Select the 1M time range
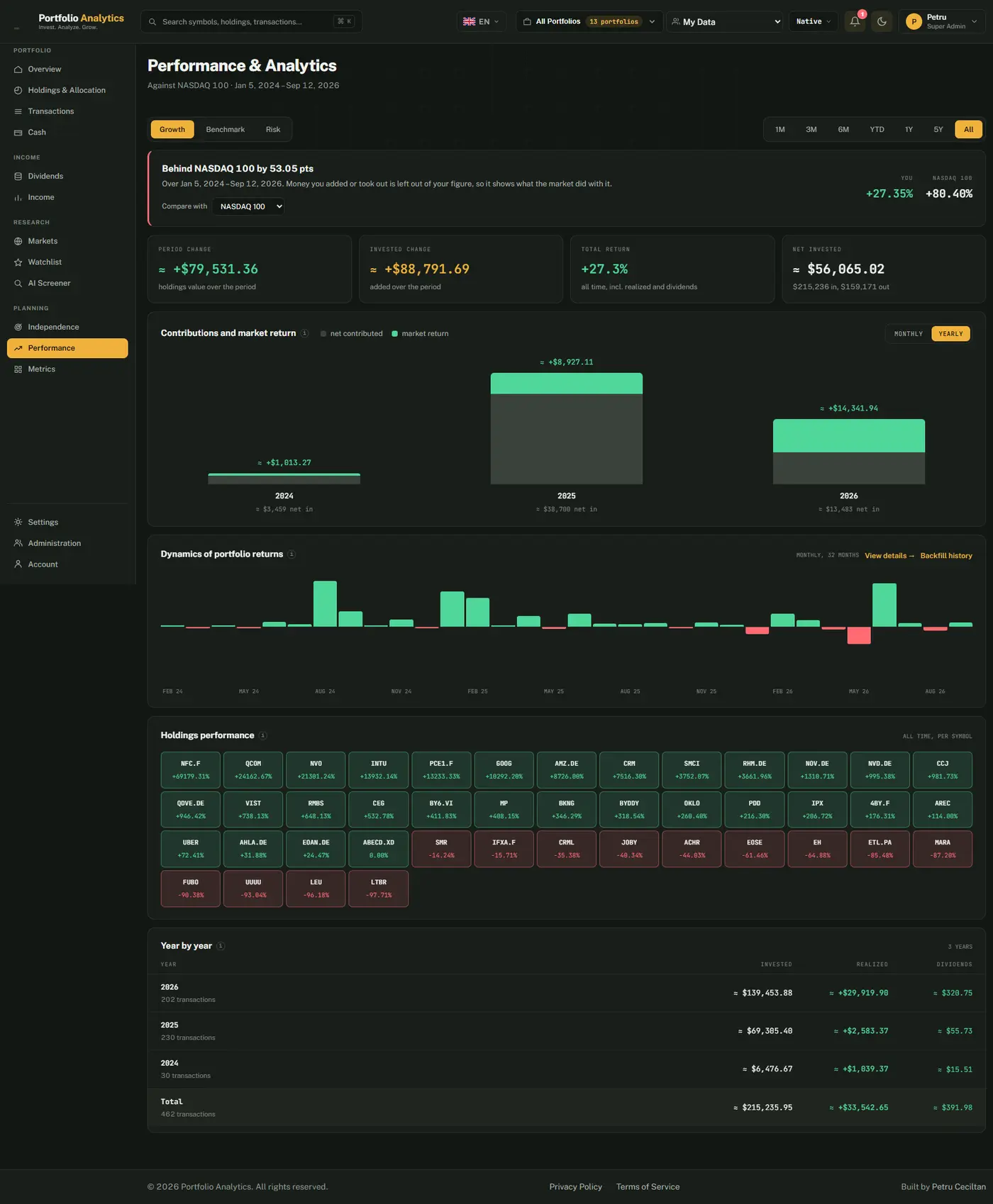This screenshot has height=1204, width=993. (780, 130)
